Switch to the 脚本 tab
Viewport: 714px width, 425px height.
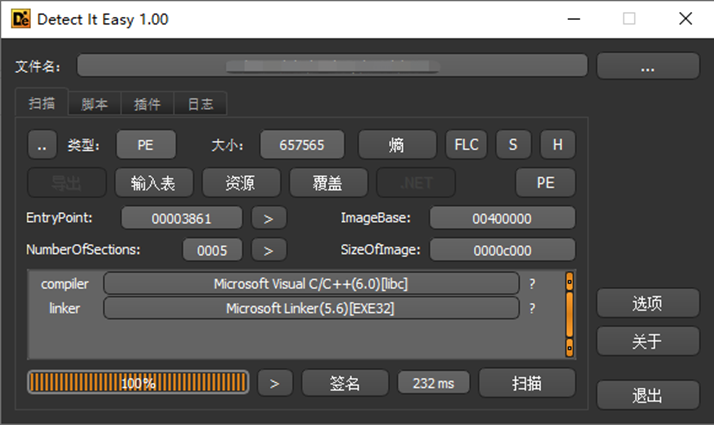click(94, 103)
